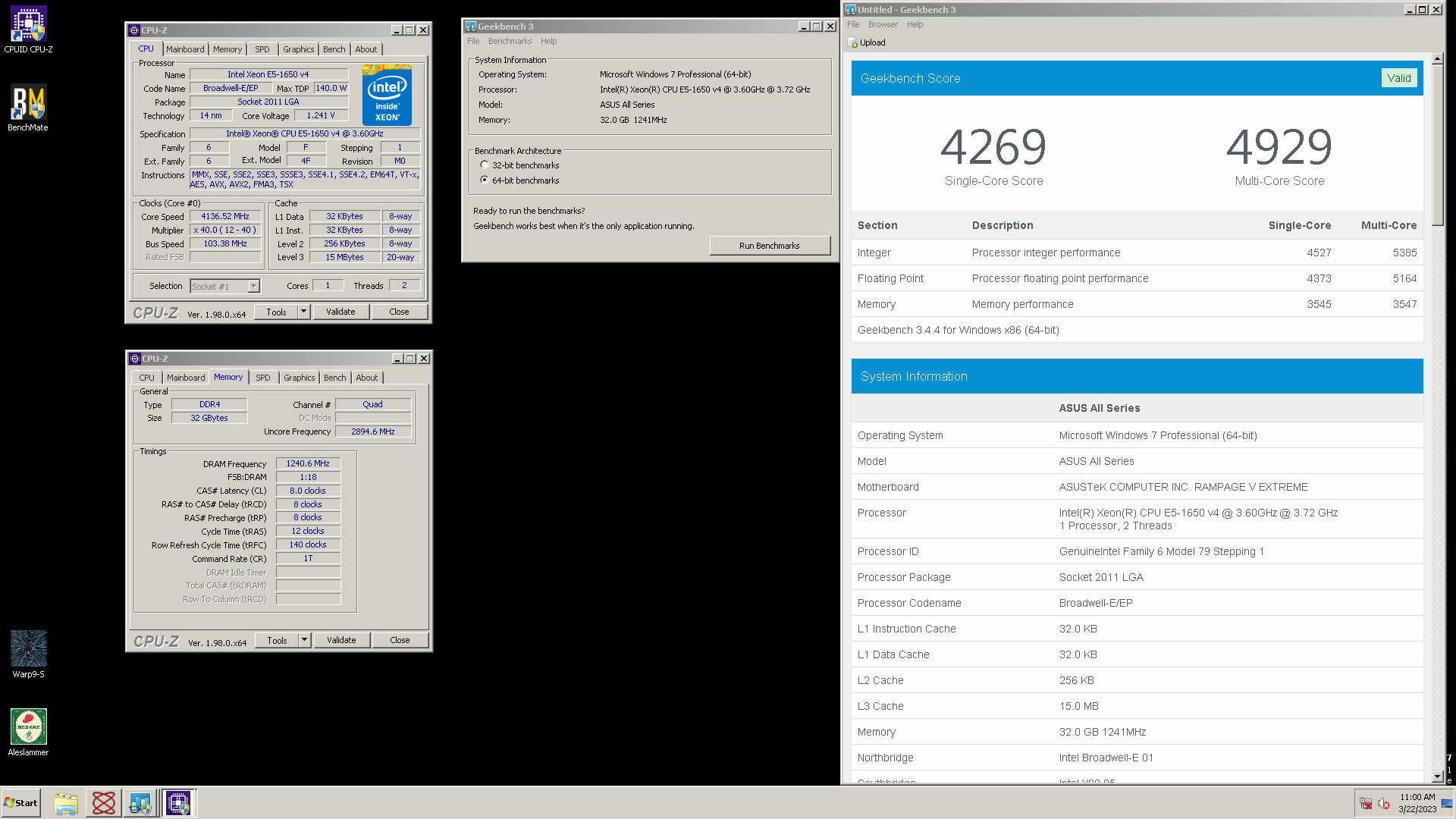Open File menu in Geekbench 3 launcher

(x=473, y=41)
